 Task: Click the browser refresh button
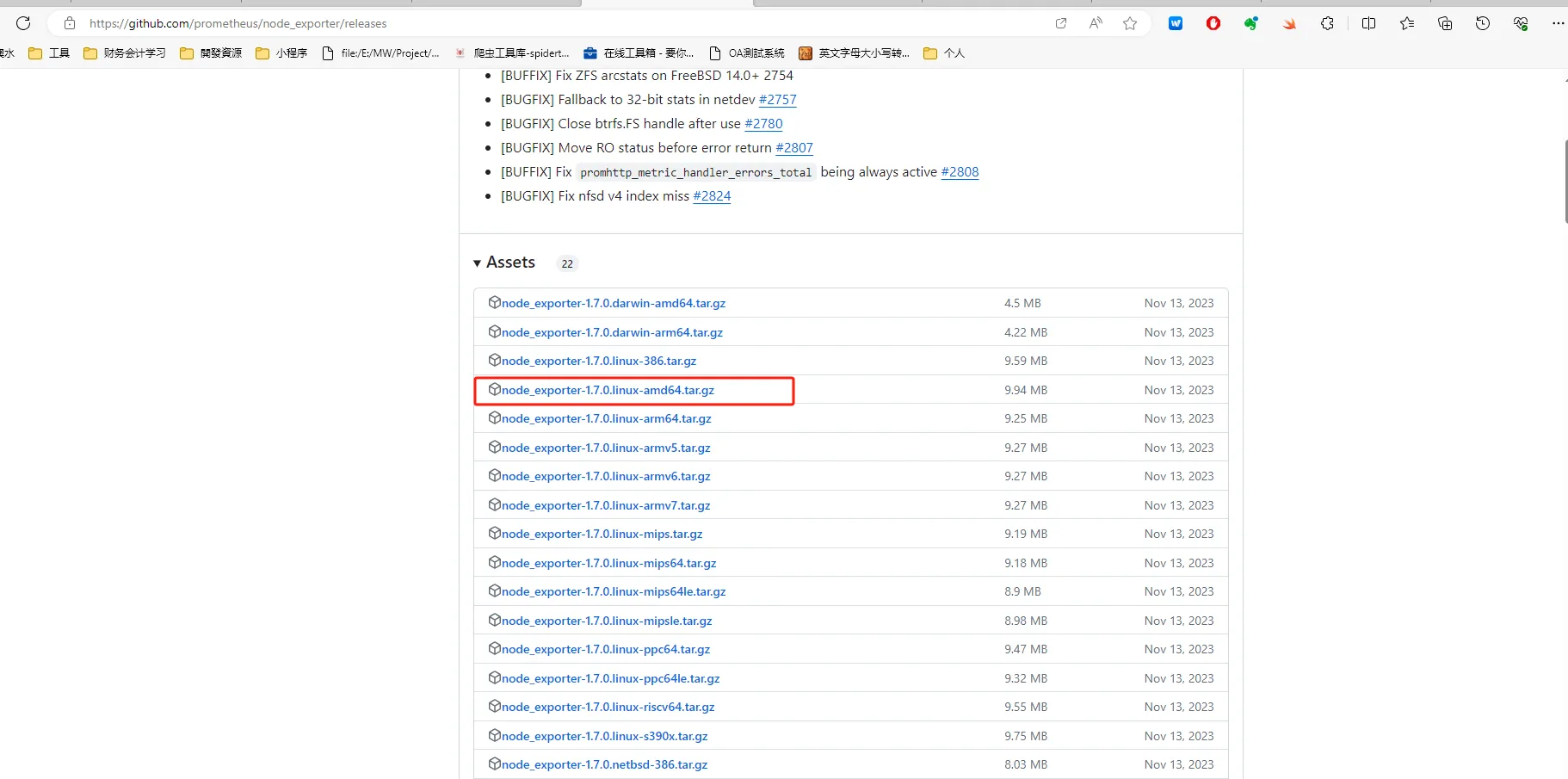click(x=23, y=23)
